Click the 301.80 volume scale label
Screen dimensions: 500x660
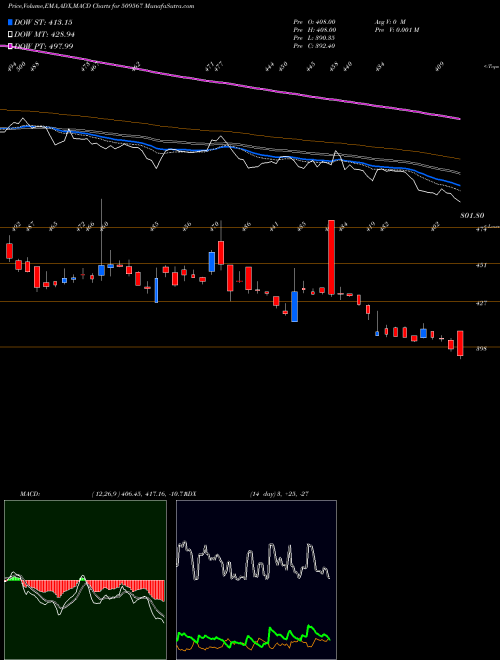point(472,216)
